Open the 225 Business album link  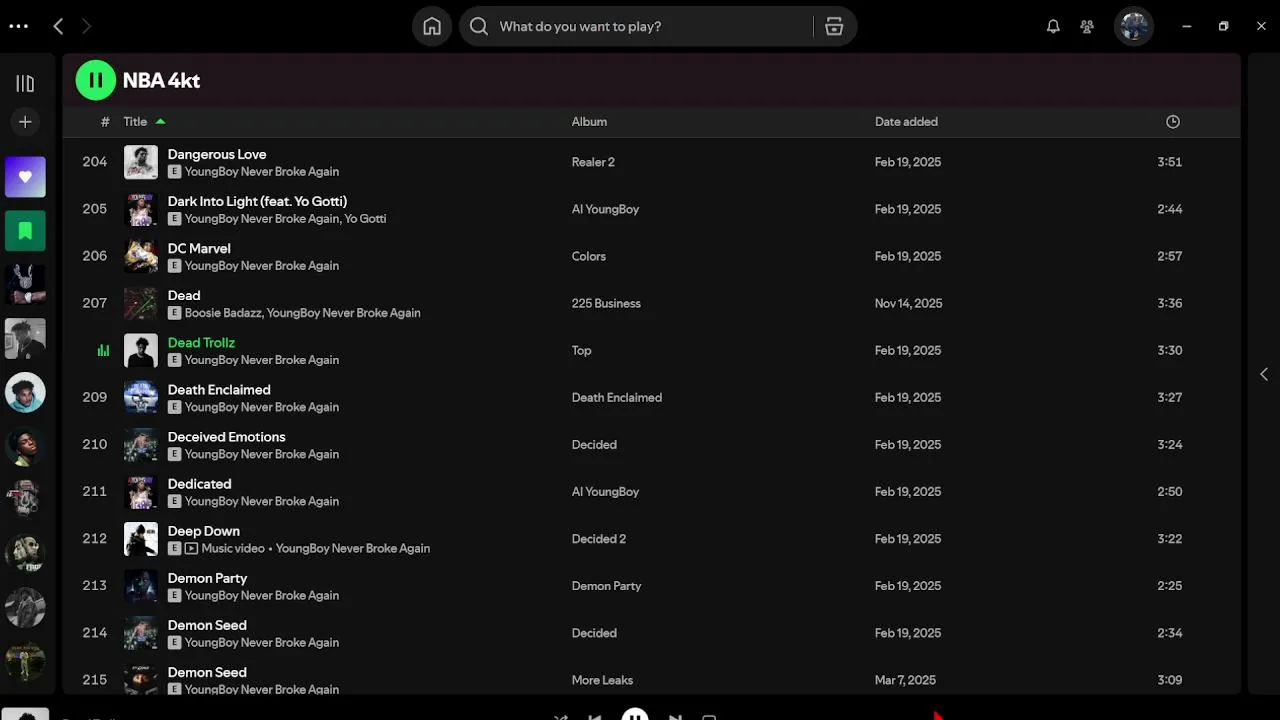click(x=606, y=303)
